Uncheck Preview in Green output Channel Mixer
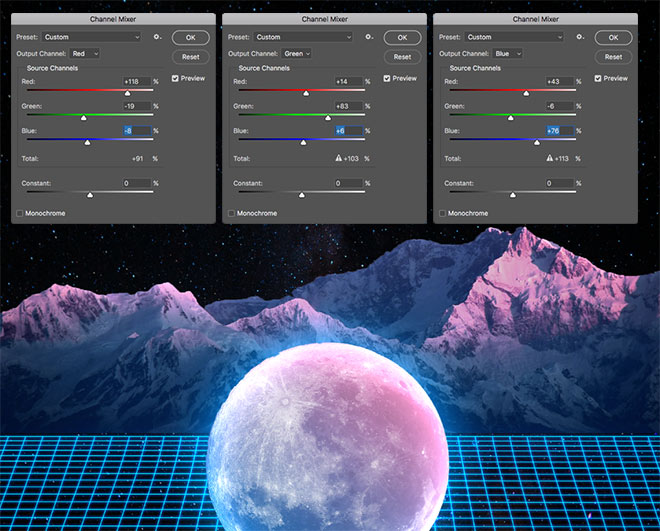Screen dimensions: 660x531 point(387,78)
